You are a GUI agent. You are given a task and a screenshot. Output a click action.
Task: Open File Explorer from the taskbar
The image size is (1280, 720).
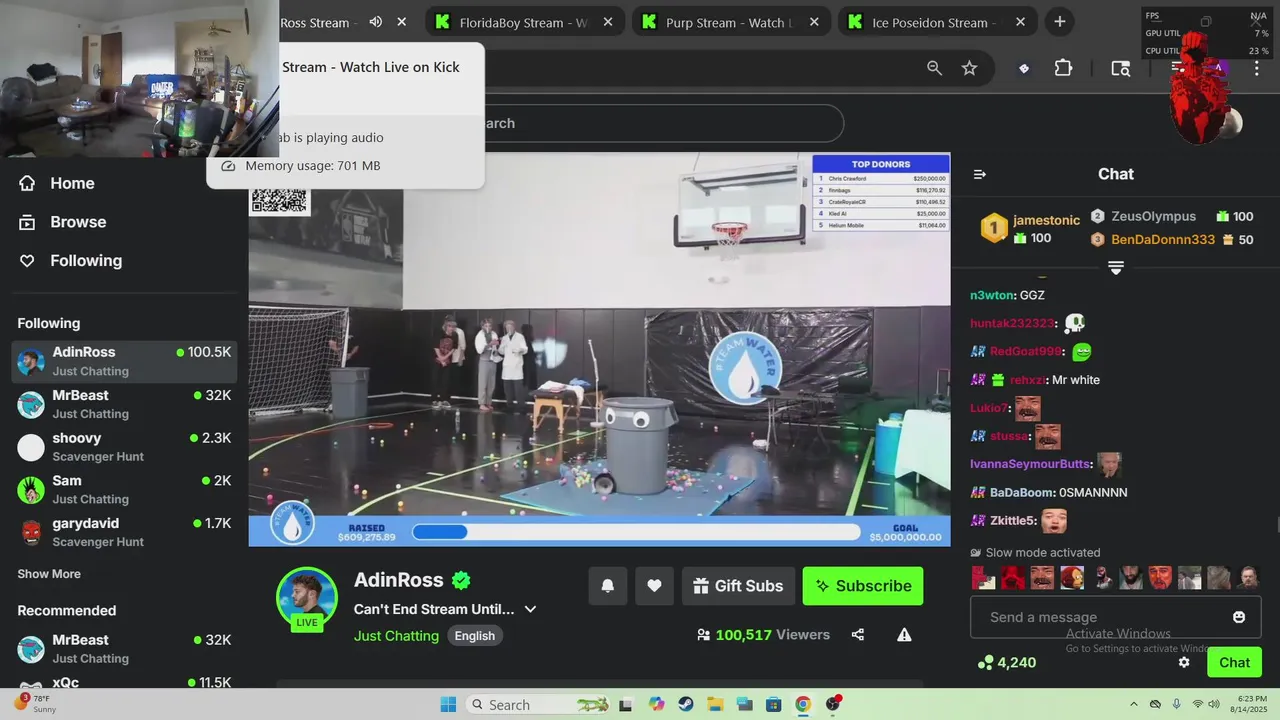(715, 704)
